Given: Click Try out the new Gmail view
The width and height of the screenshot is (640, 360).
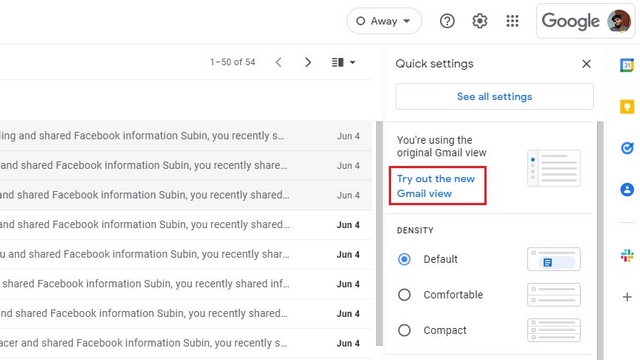Looking at the screenshot, I should 436,186.
